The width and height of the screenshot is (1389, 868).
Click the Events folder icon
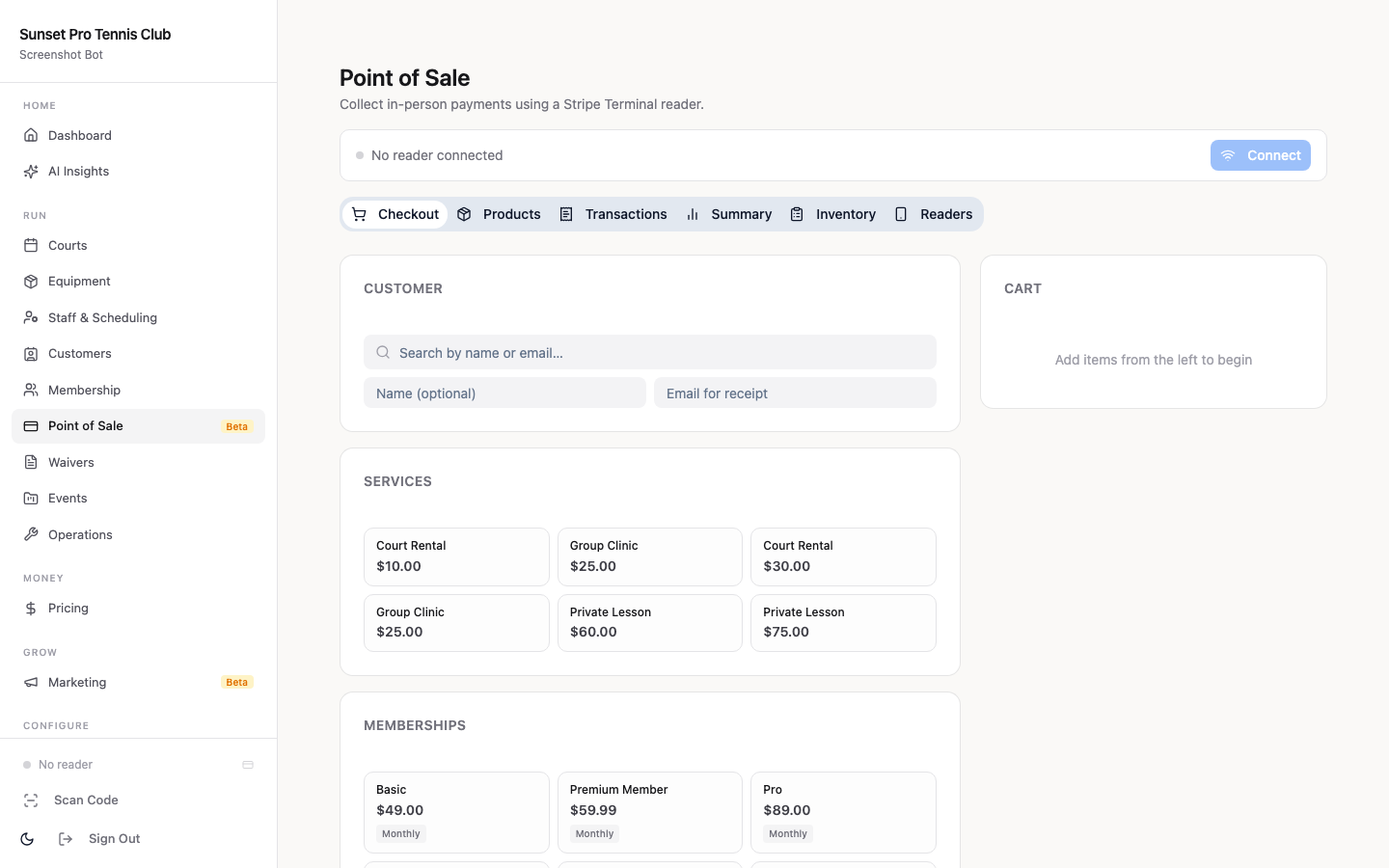pyautogui.click(x=31, y=499)
